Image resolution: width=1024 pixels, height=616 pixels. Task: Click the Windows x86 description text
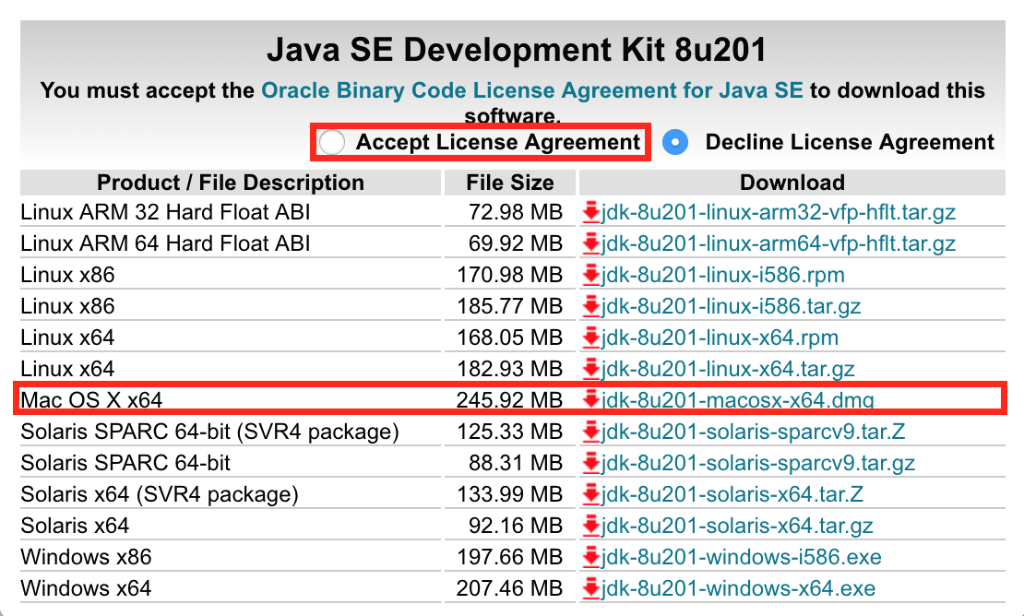click(86, 557)
